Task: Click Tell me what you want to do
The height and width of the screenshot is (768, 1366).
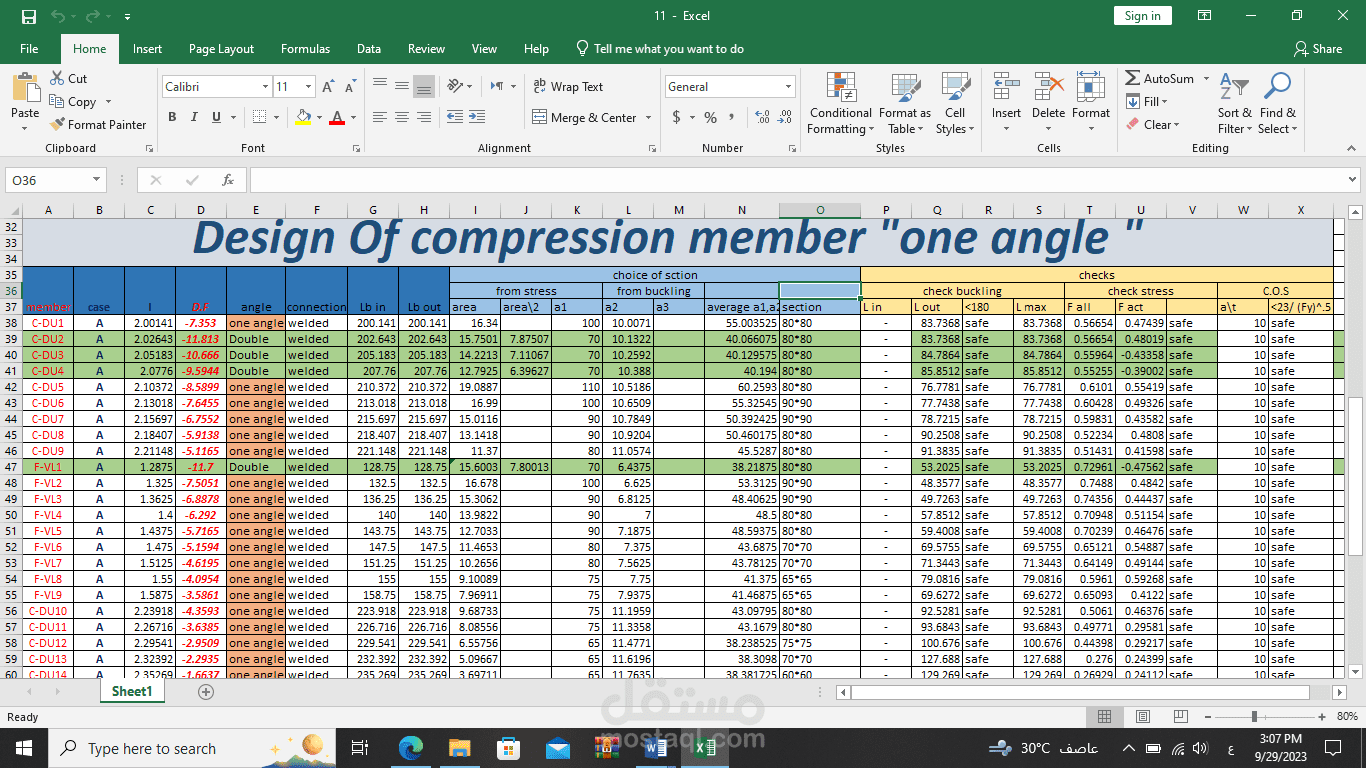Action: 660,48
